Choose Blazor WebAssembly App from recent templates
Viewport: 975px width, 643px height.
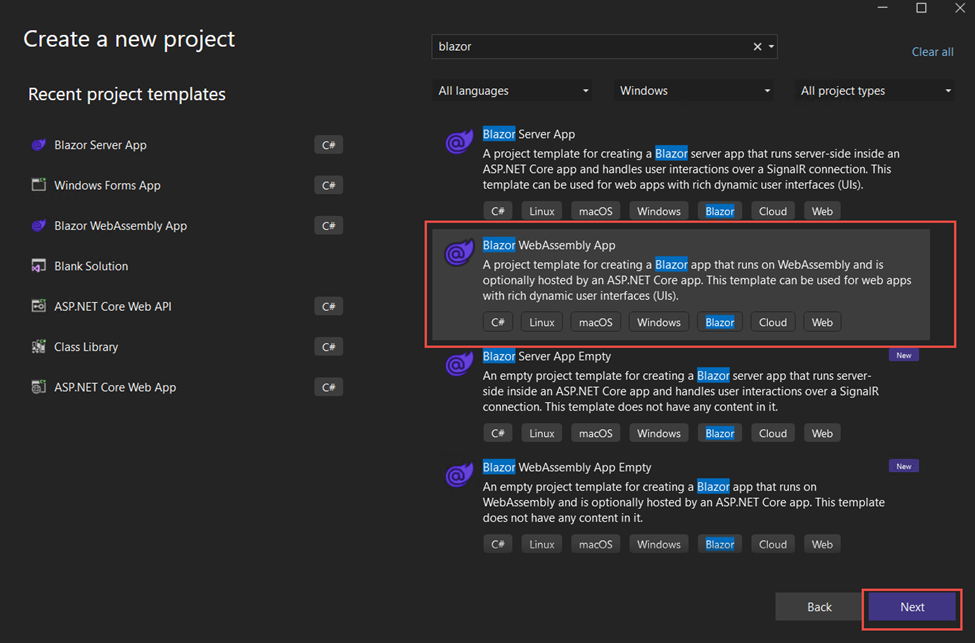click(120, 226)
